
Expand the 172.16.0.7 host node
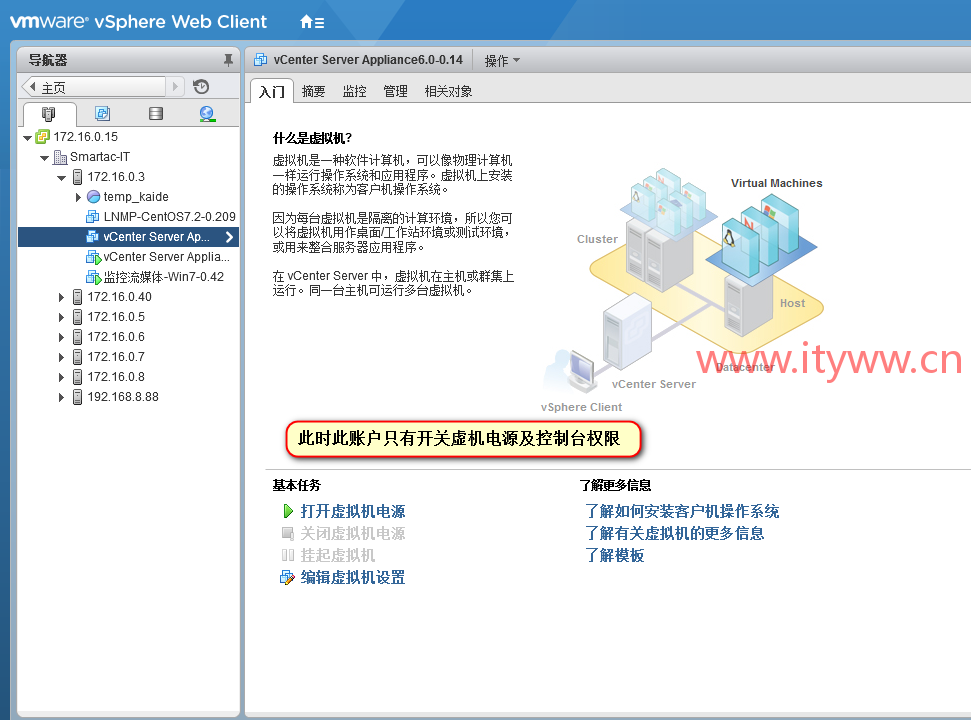[61, 357]
